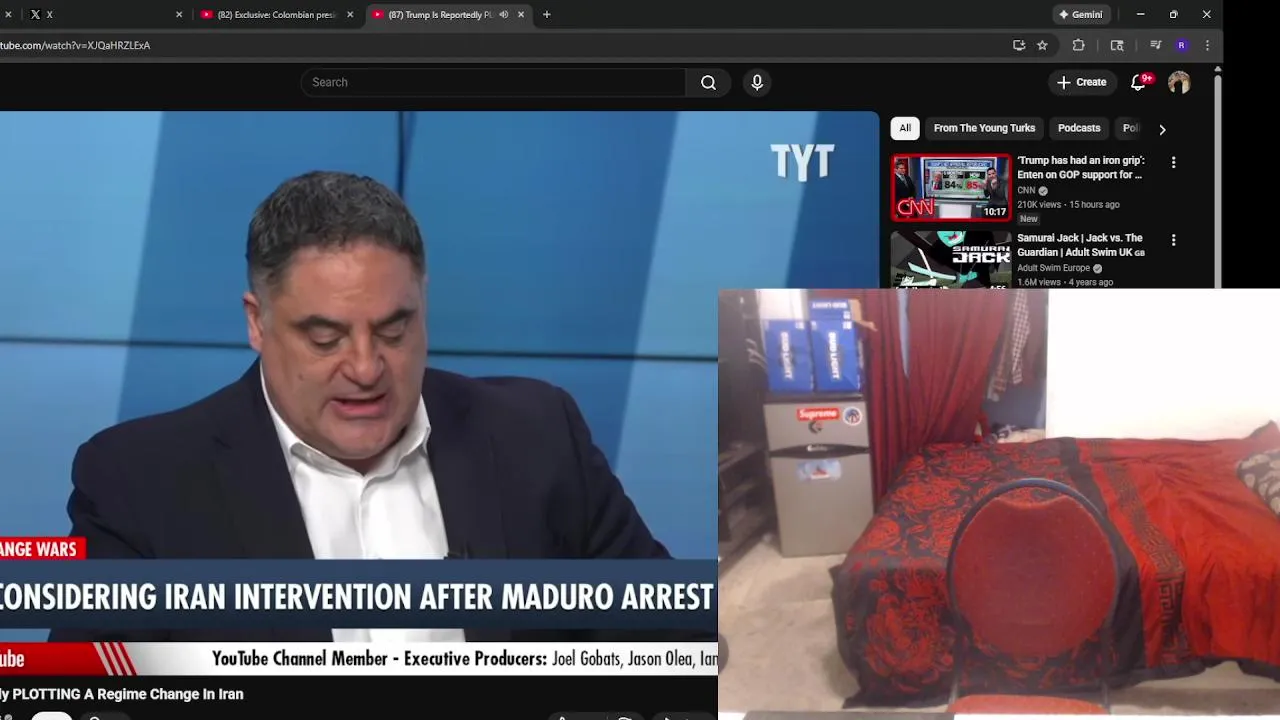Click the video title below the player
Screen dimensions: 1280x720
(122, 694)
